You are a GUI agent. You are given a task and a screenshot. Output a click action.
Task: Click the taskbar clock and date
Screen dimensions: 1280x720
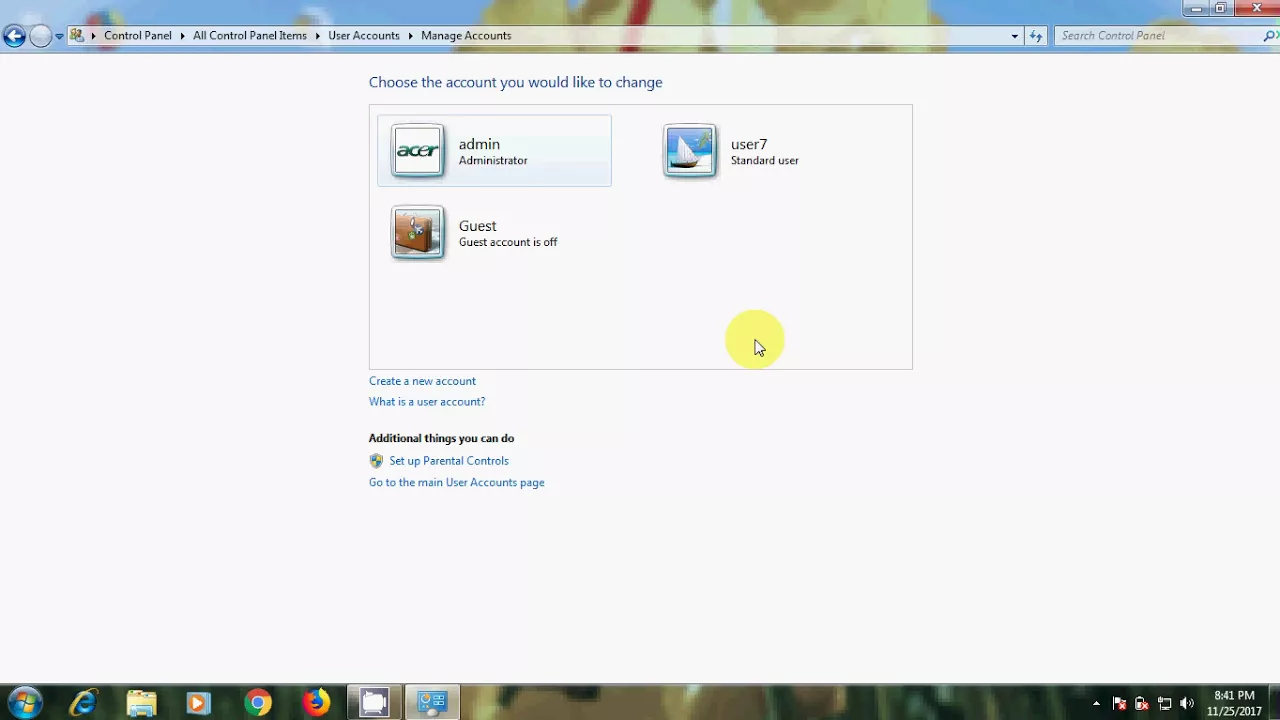point(1234,703)
